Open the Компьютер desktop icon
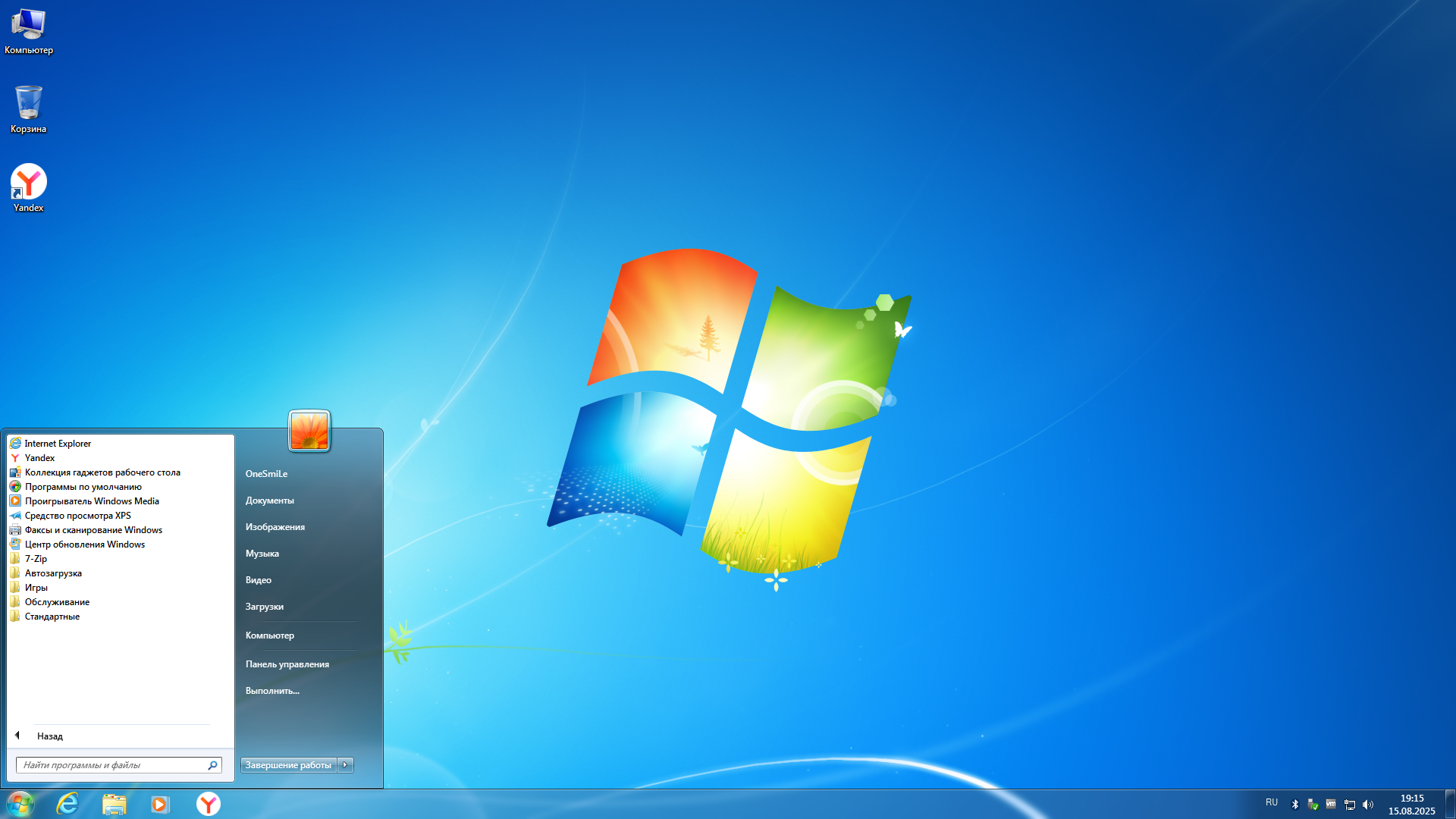The image size is (1456, 819). click(x=29, y=32)
